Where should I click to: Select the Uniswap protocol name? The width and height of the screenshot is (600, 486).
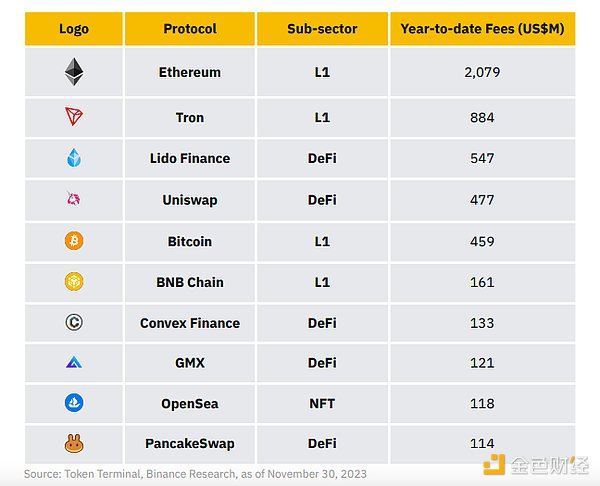(x=190, y=200)
